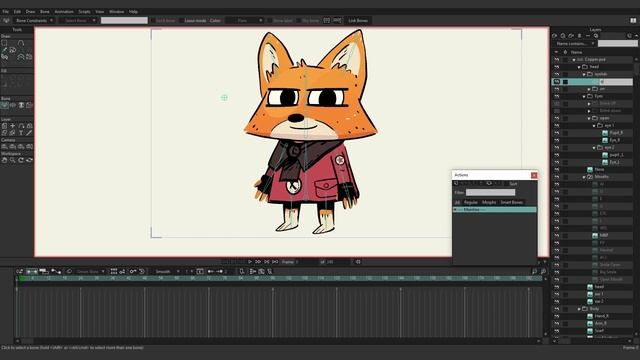
Task: Click the timeline zoom-out magnifier icon
Action: (534, 271)
